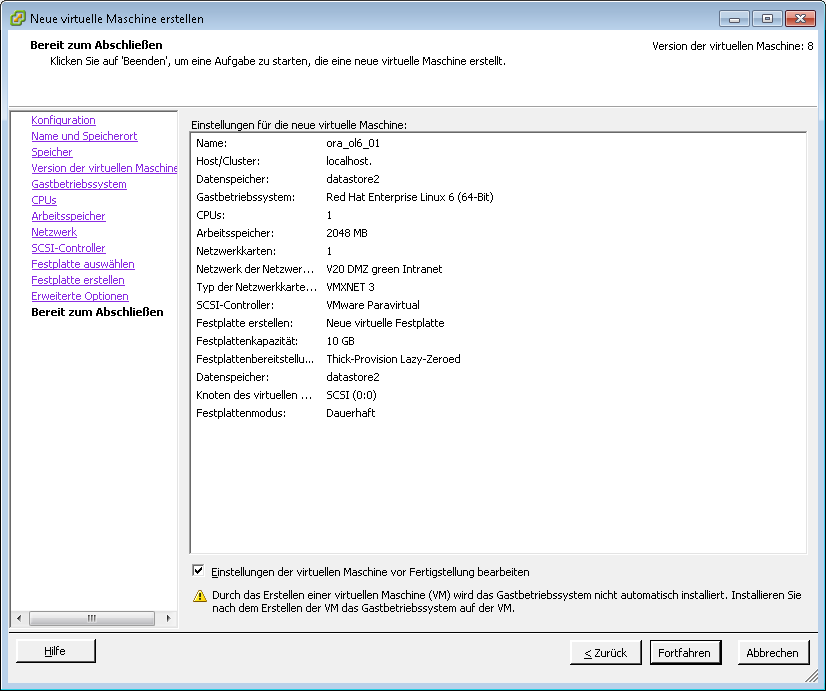Go to Erweiterte Optionen step

tap(79, 296)
